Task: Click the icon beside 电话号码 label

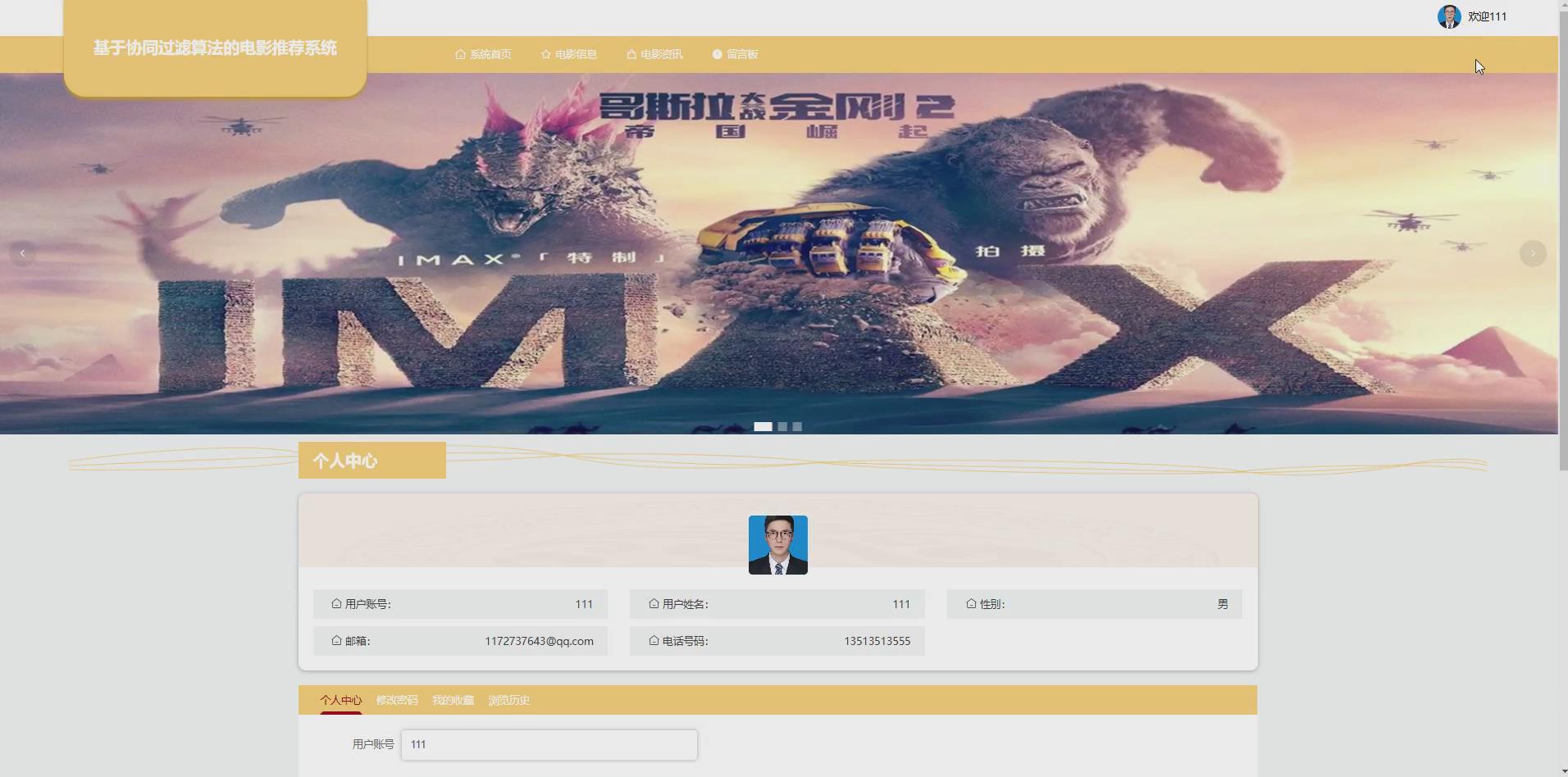Action: 654,641
